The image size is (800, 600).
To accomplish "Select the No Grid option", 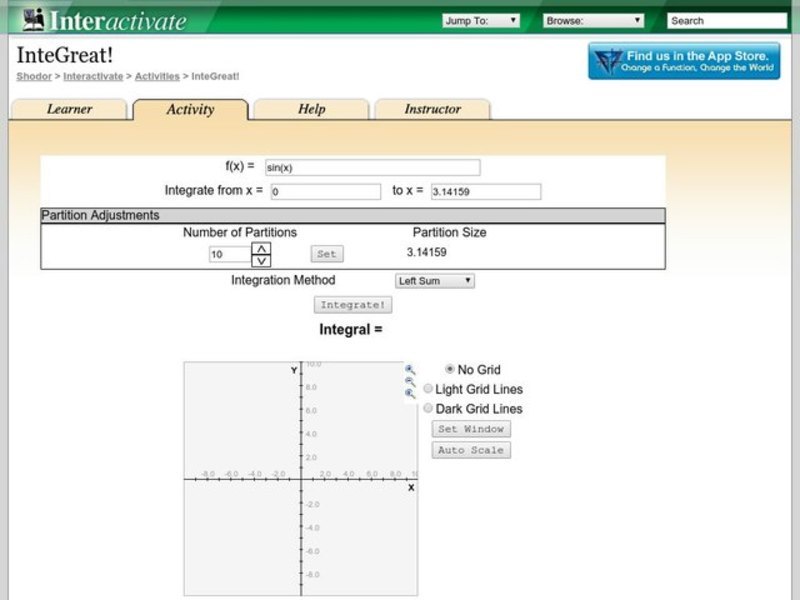I will (x=449, y=369).
